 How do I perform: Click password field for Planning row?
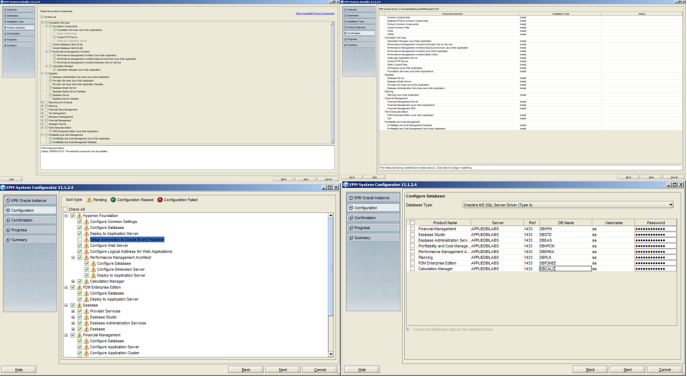655,257
